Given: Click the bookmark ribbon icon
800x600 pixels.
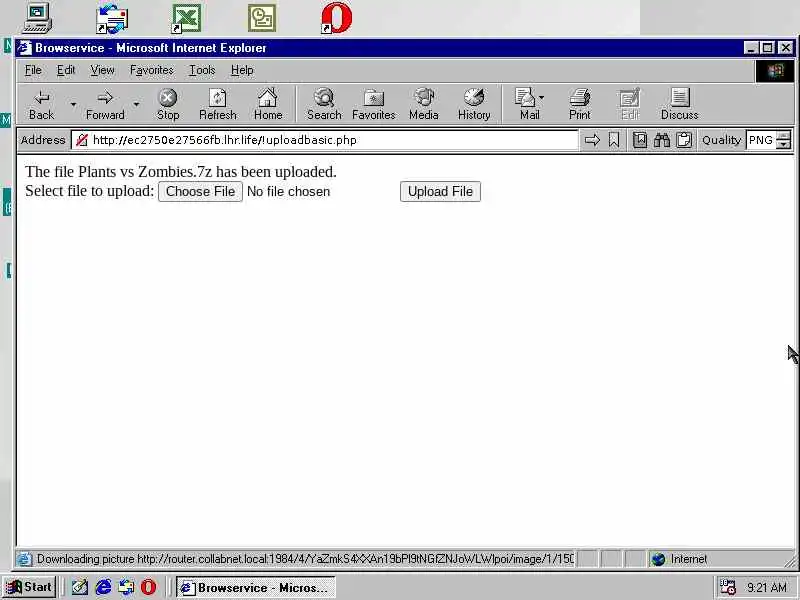Looking at the screenshot, I should [x=614, y=140].
